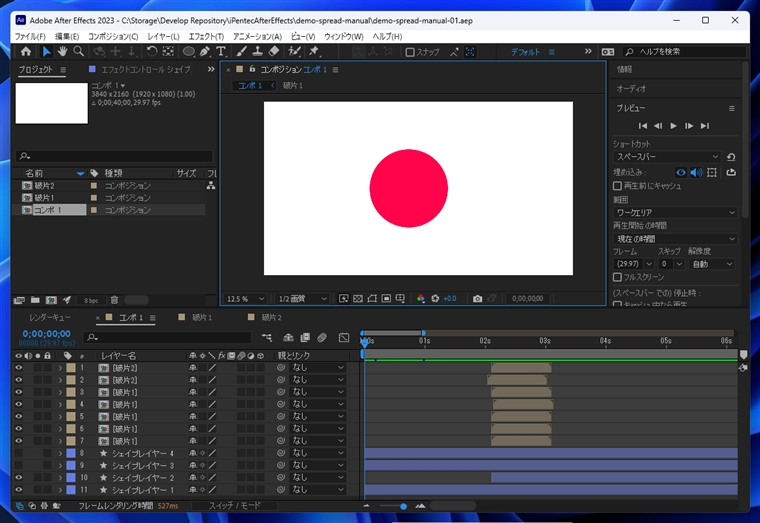760x523 pixels.
Task: Open 12.5% magnification dropdown
Action: pos(245,299)
